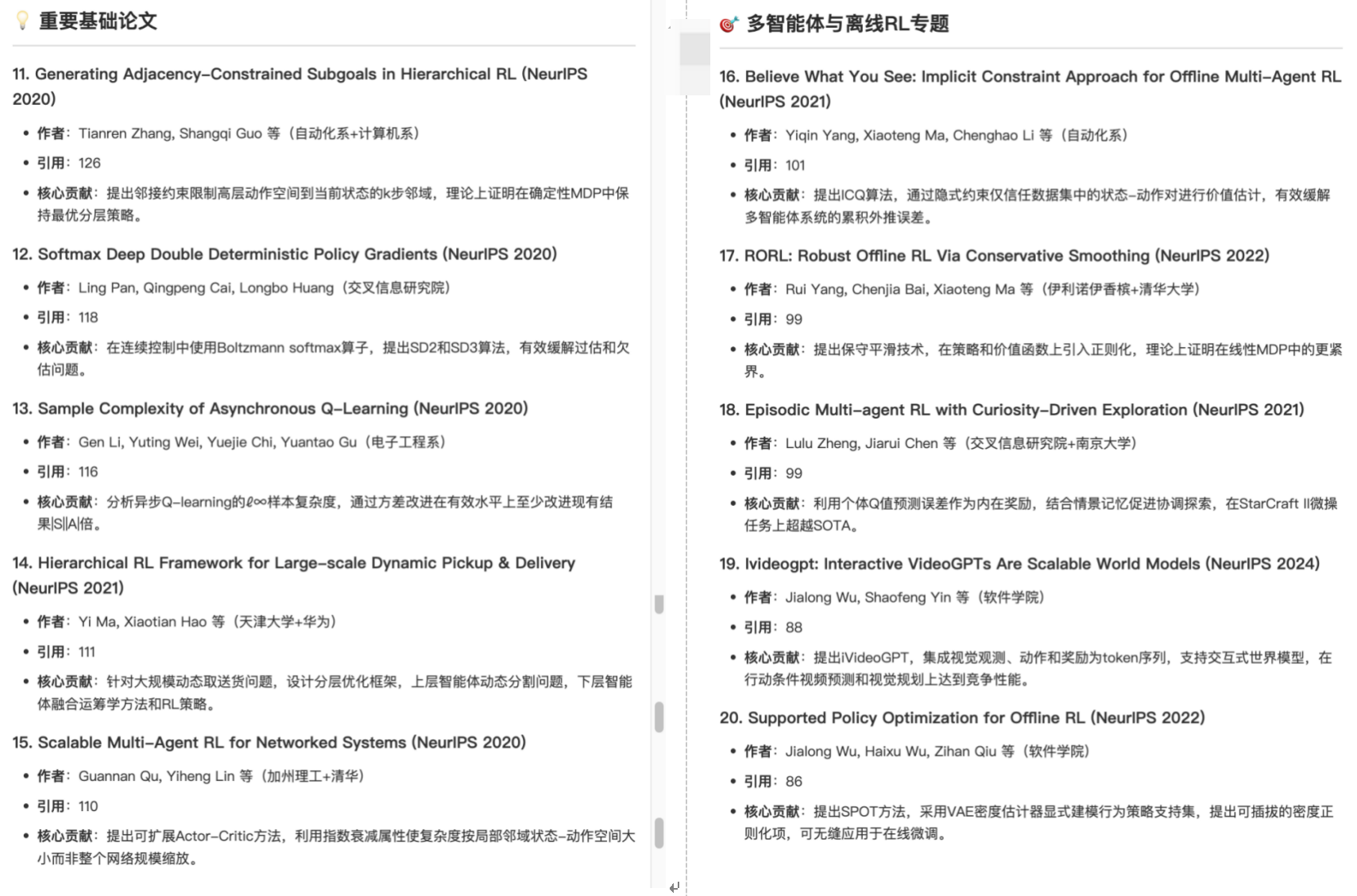Click the light bulb icon beside 重要基础论文
This screenshot has height=896, width=1357.
pos(22,21)
